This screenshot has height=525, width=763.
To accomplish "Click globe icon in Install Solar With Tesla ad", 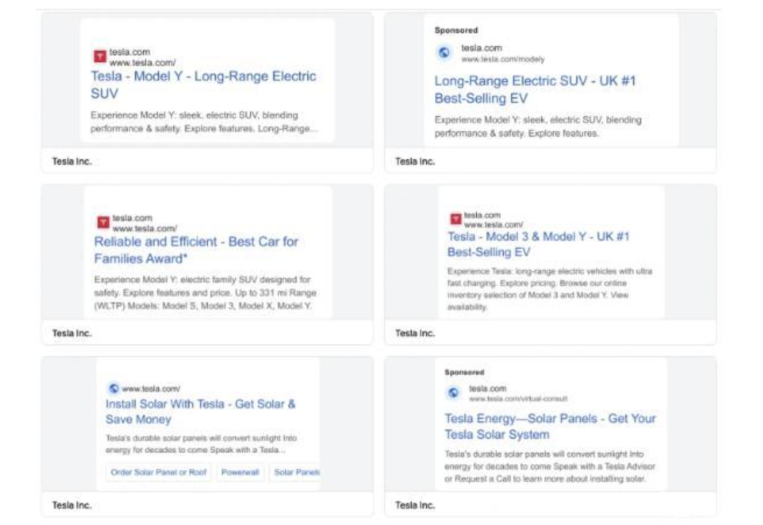I will [114, 388].
